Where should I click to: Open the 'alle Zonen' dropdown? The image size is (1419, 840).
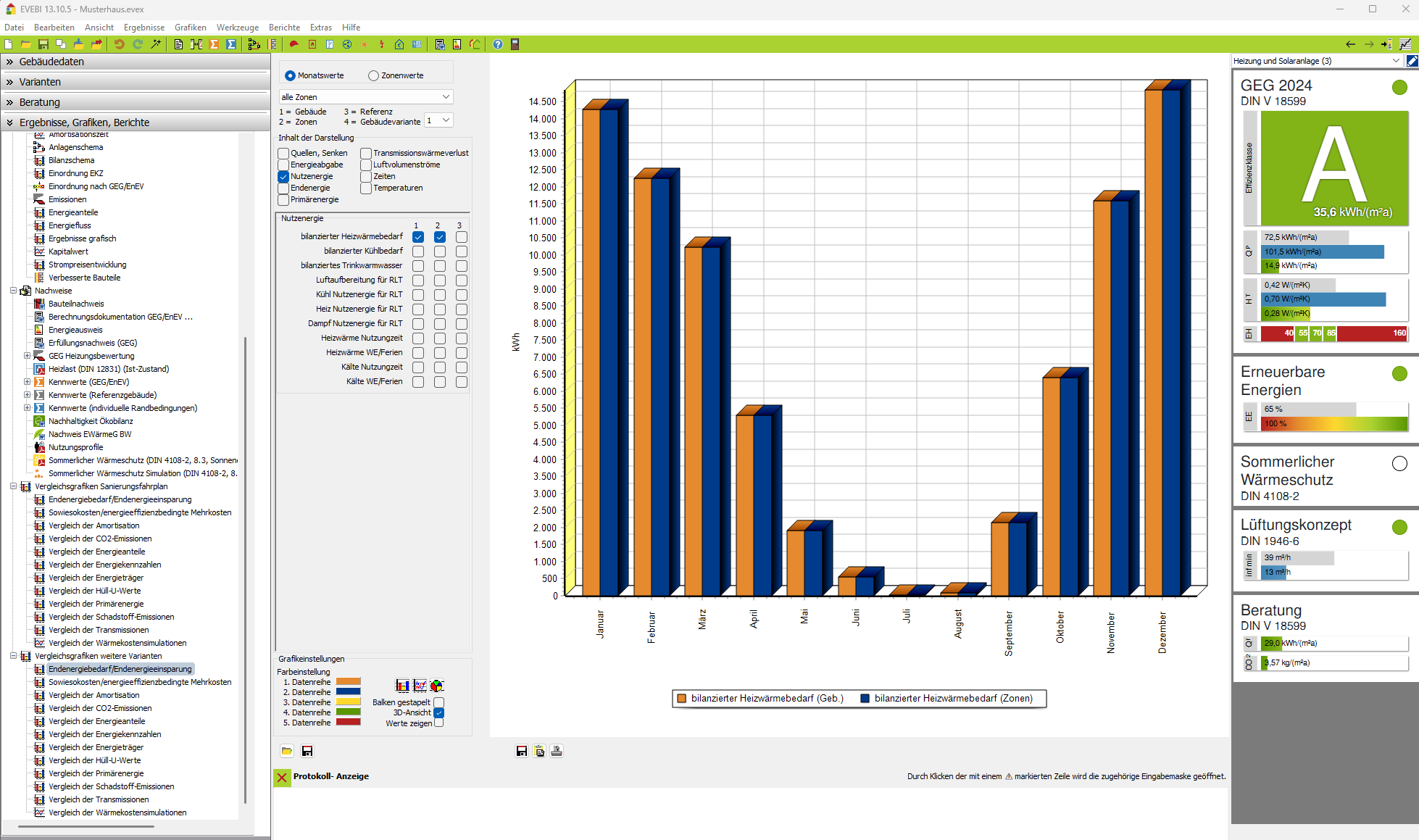[x=366, y=97]
